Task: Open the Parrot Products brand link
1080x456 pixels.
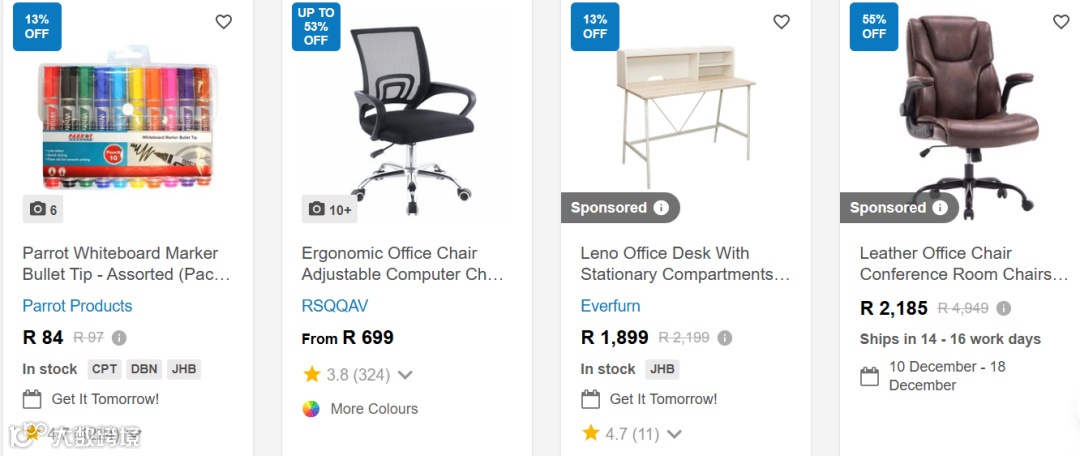Action: 77,306
